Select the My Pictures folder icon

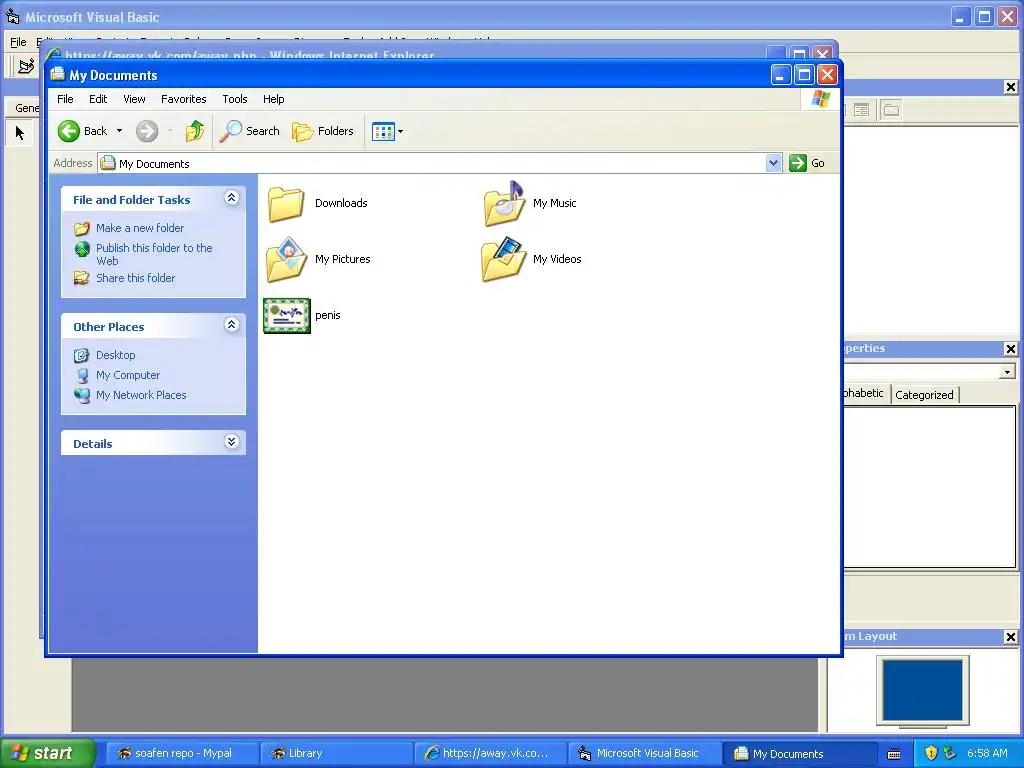[286, 259]
